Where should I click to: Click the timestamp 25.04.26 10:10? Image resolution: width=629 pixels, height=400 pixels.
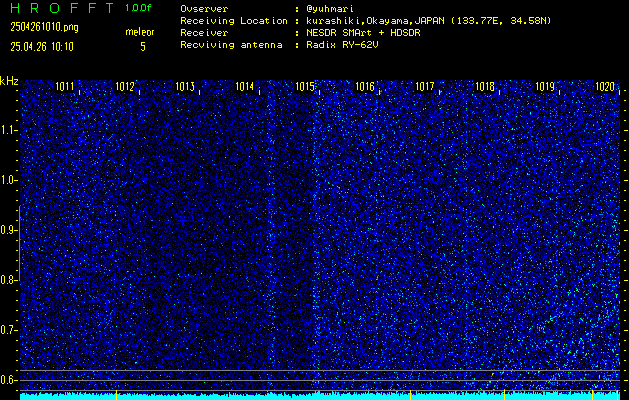(42, 47)
